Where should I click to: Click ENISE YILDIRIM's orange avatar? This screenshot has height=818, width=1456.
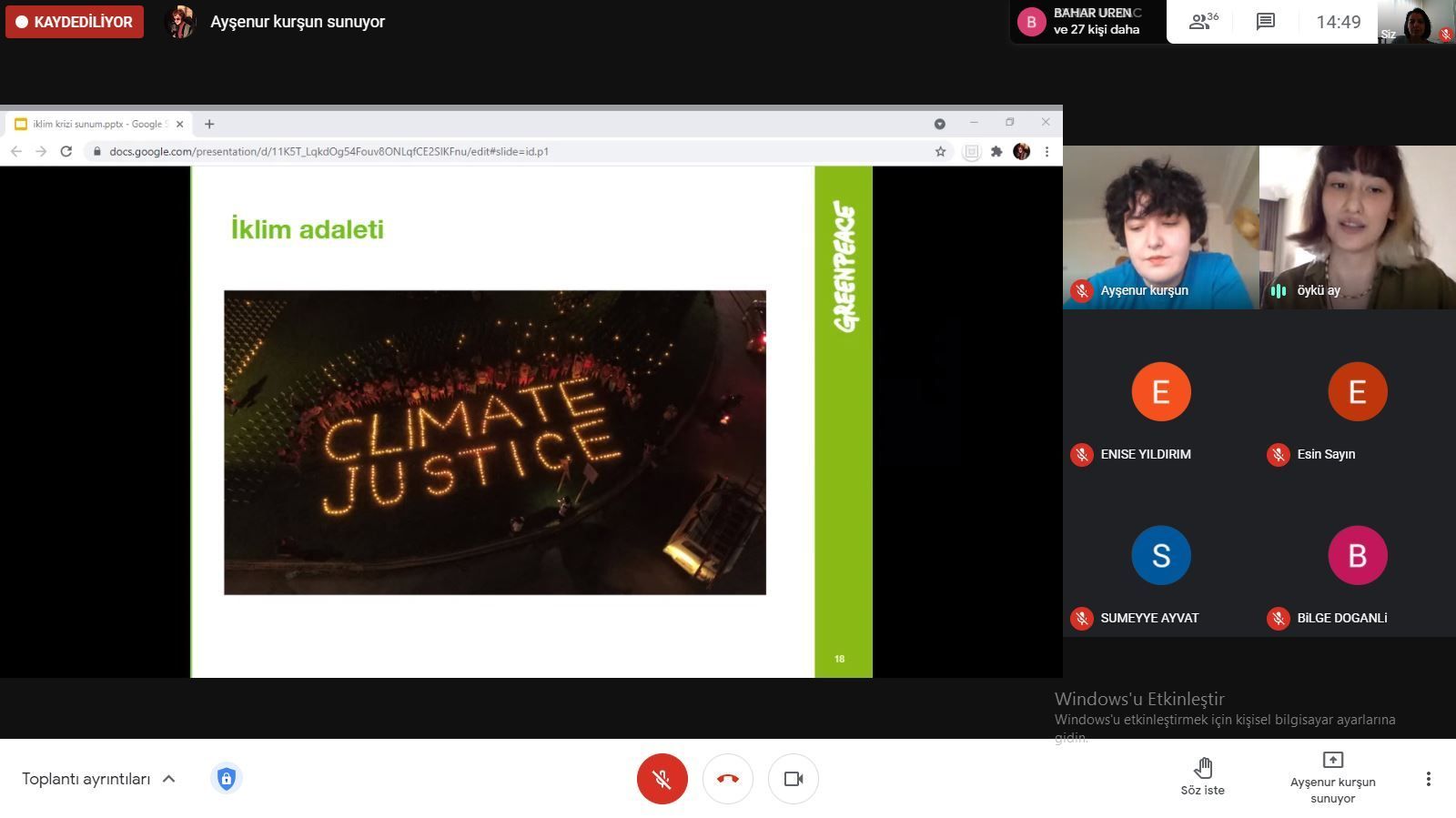click(1160, 392)
